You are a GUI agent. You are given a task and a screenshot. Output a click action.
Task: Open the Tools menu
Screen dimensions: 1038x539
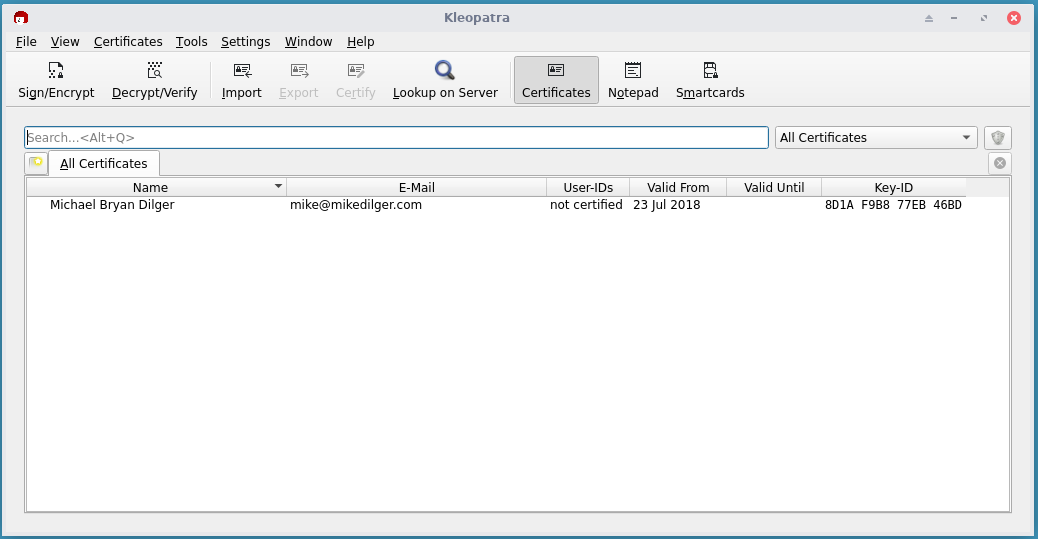point(191,42)
